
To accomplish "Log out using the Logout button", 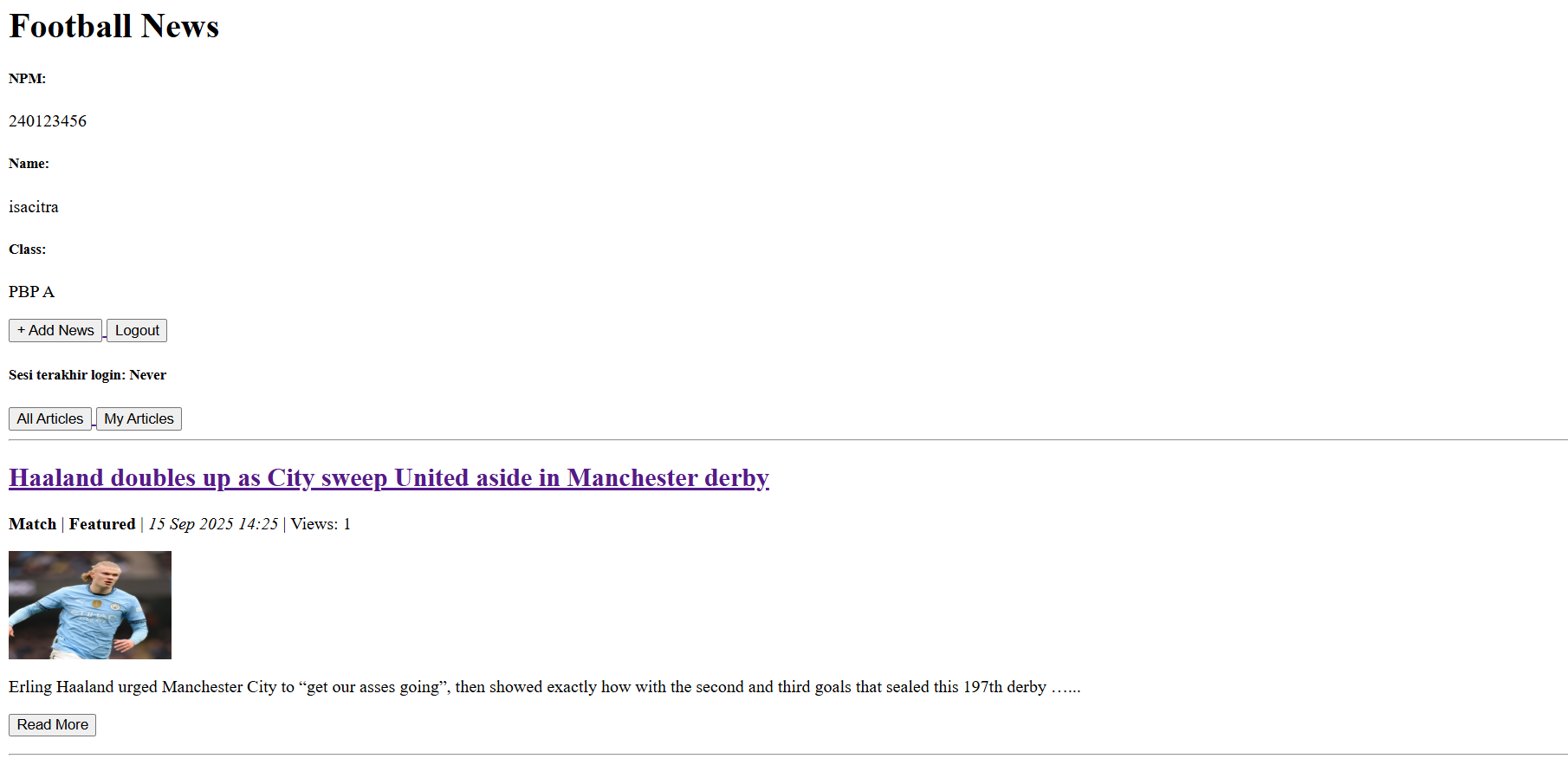I will [137, 330].
